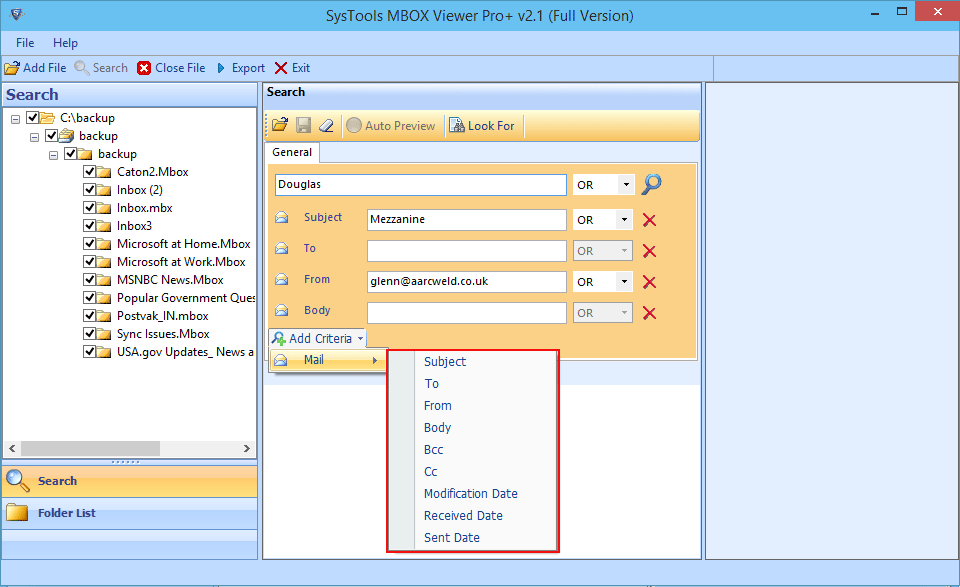The height and width of the screenshot is (587, 960).
Task: Open the OR dropdown in Body row
Action: 624,313
